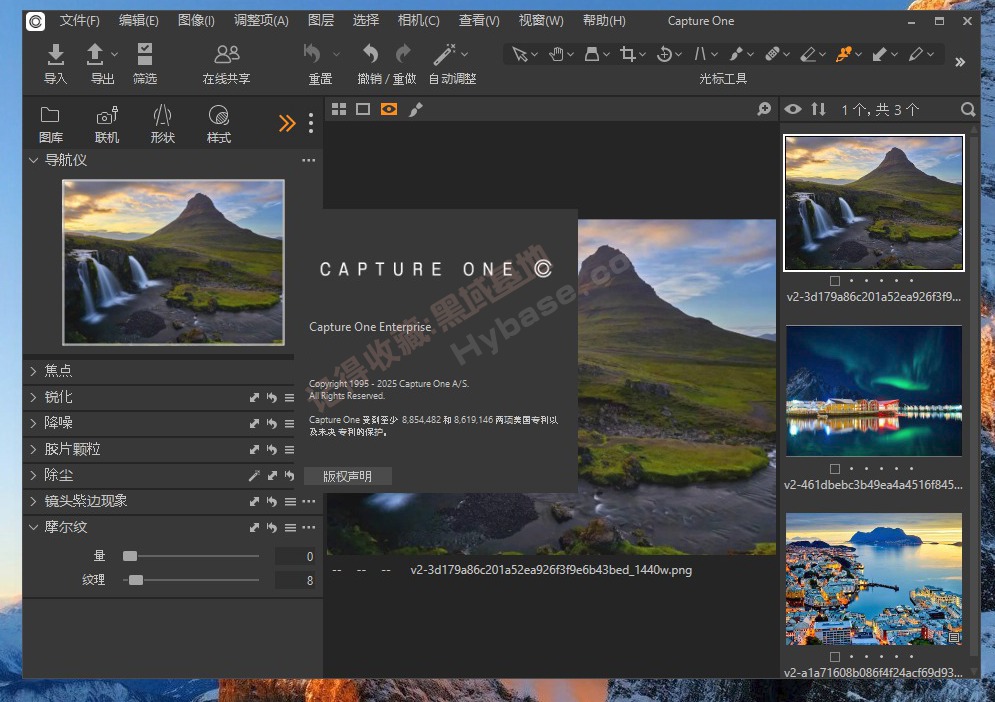Show more tool tabs with orange chevrons

(x=287, y=123)
